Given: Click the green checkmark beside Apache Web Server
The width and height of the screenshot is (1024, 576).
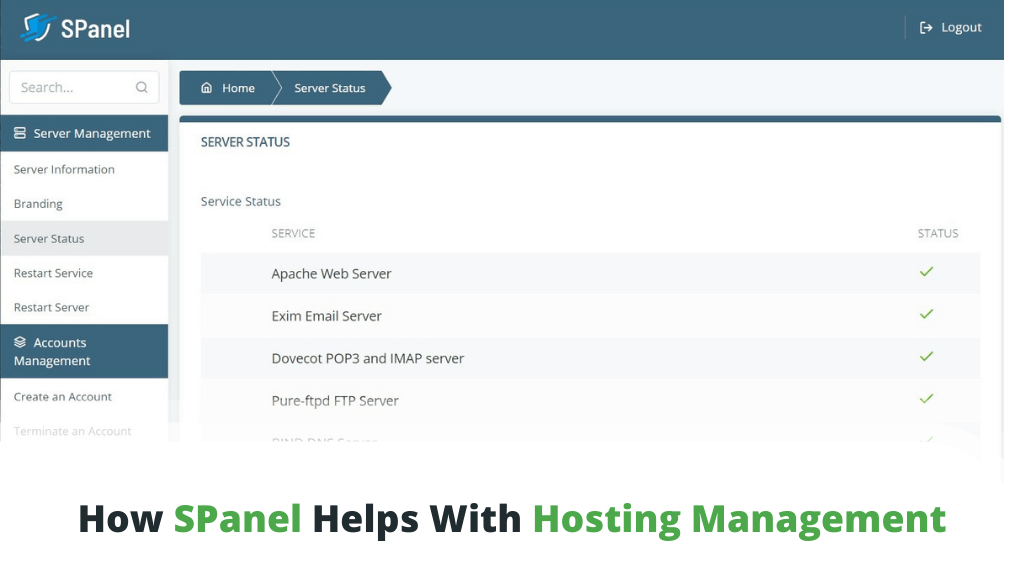Looking at the screenshot, I should (x=926, y=271).
